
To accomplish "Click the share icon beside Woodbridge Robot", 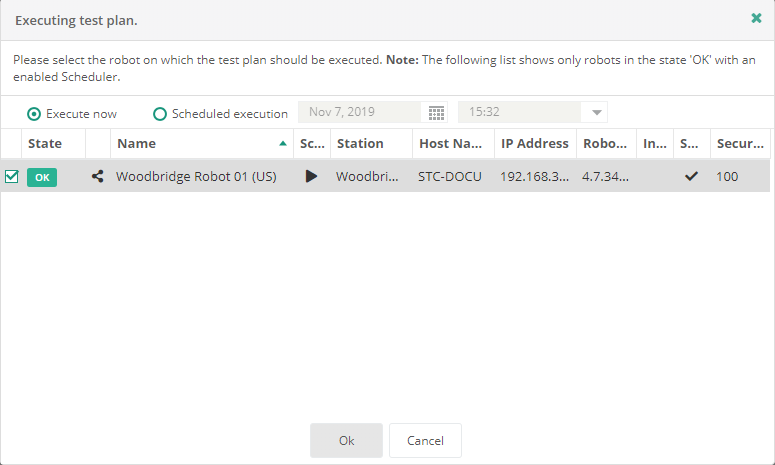I will [x=97, y=176].
